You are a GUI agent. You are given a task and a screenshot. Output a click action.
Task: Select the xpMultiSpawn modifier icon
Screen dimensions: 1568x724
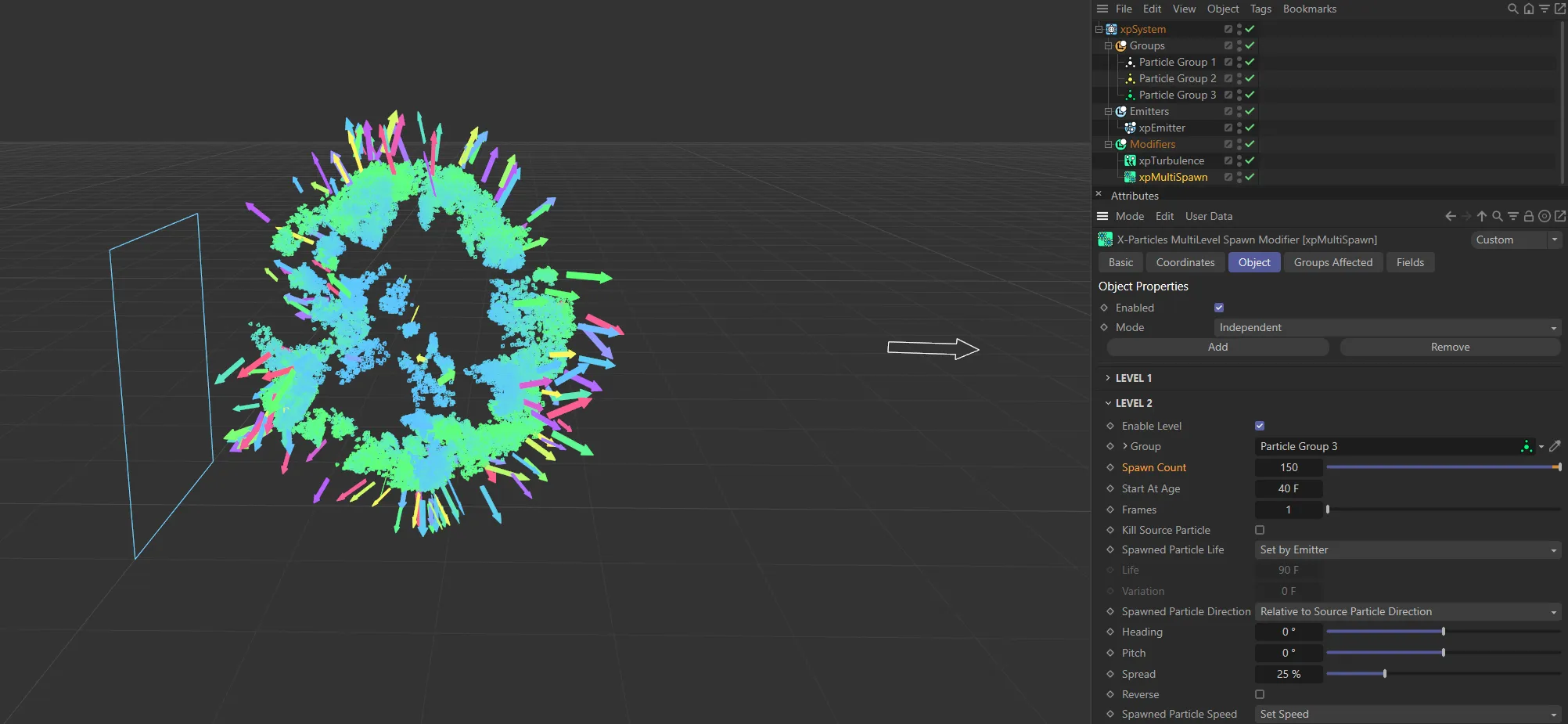pyautogui.click(x=1130, y=177)
